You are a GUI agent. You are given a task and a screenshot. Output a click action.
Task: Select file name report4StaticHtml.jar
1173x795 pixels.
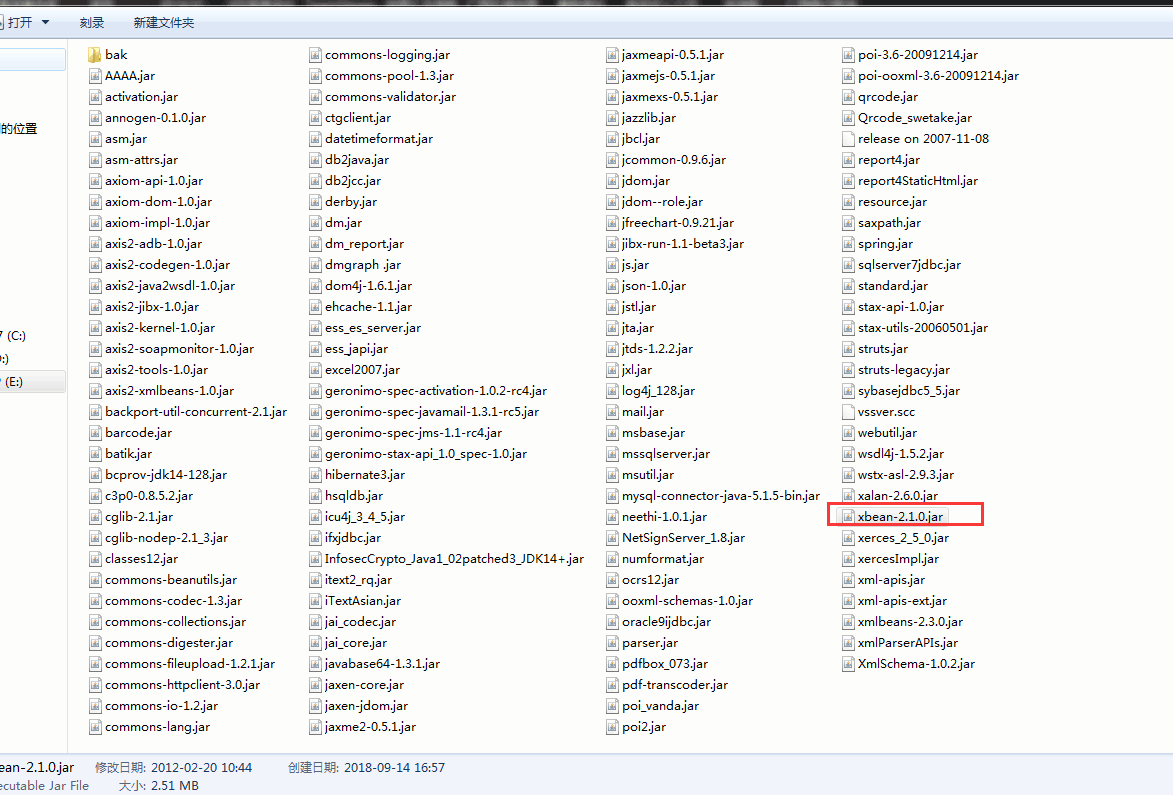(x=918, y=180)
